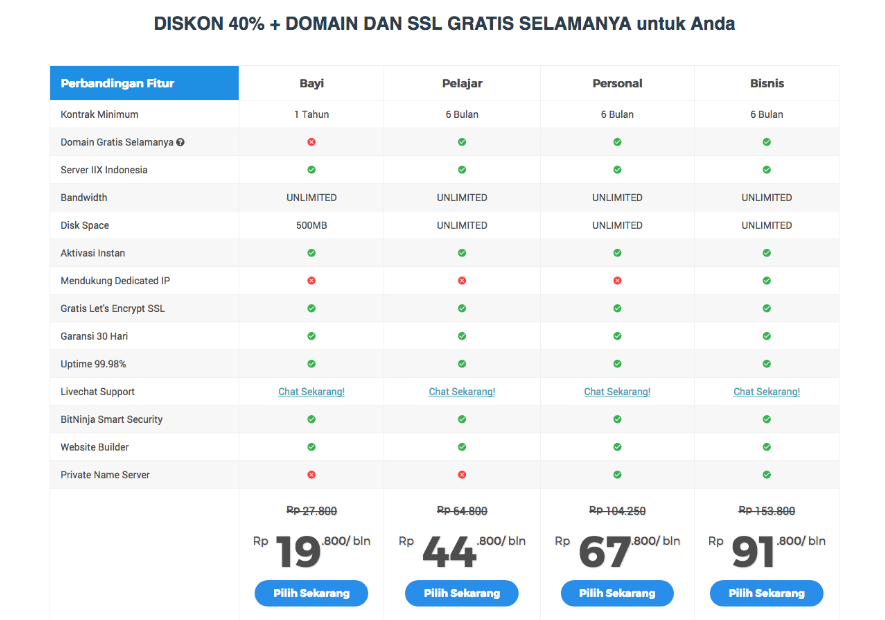
Task: Choose Bisnis plan with Pilih Sekarang button
Action: coord(766,593)
